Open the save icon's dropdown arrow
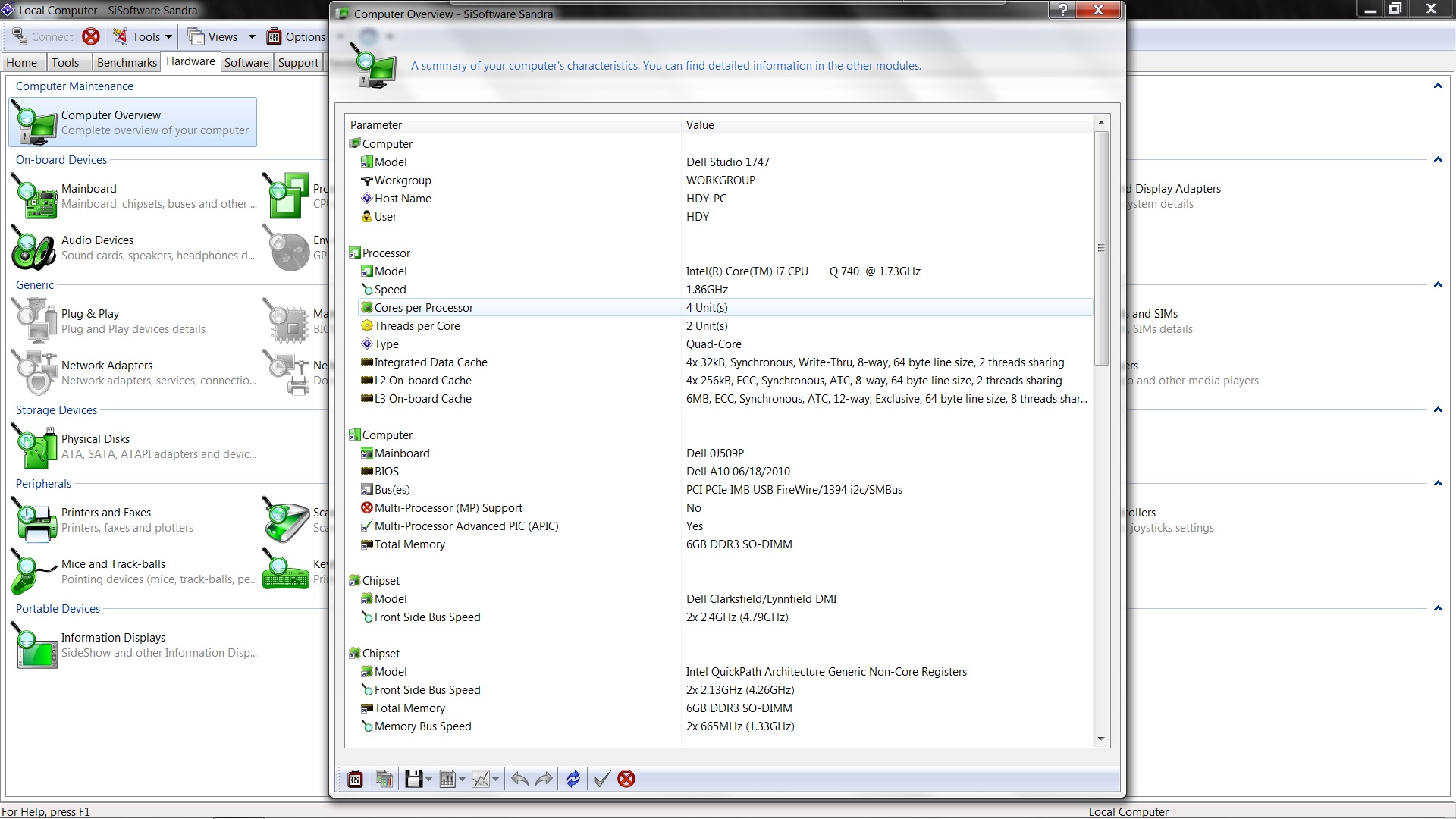This screenshot has width=1456, height=819. (428, 779)
